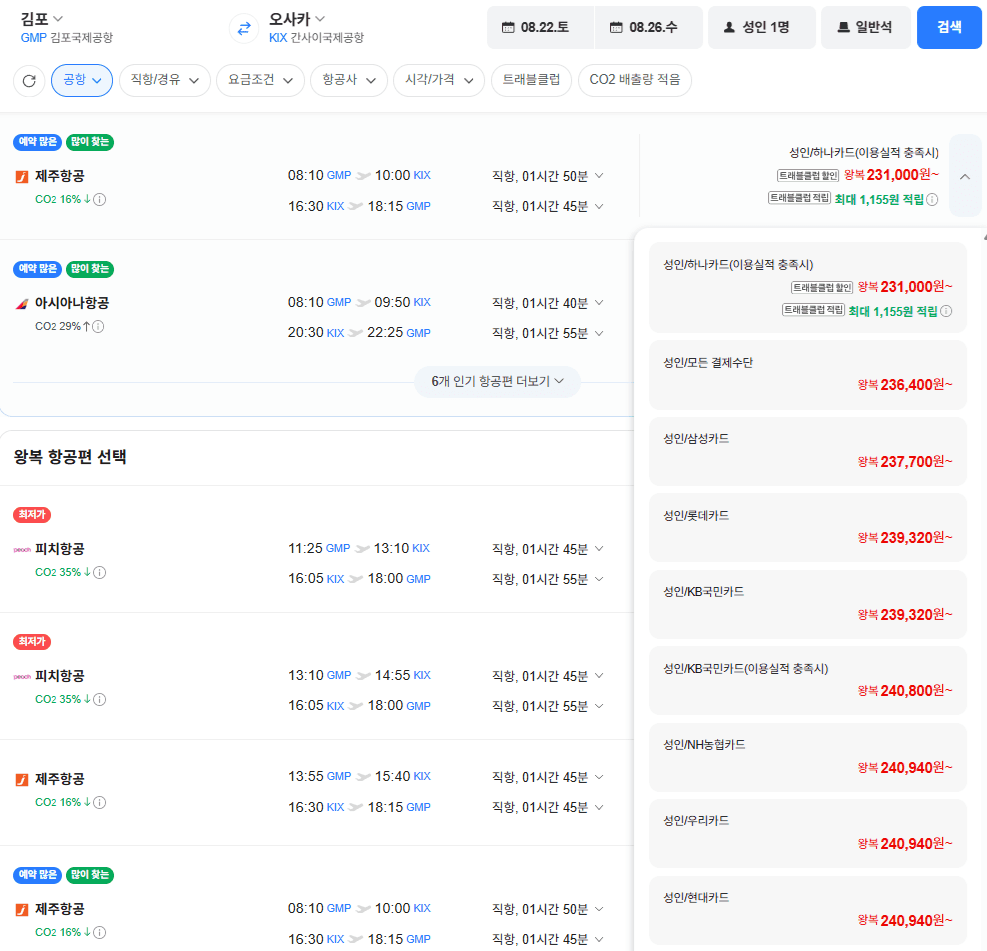
Task: Click 최저가 badge on 11:25 피치항공
Action: pyautogui.click(x=31, y=515)
